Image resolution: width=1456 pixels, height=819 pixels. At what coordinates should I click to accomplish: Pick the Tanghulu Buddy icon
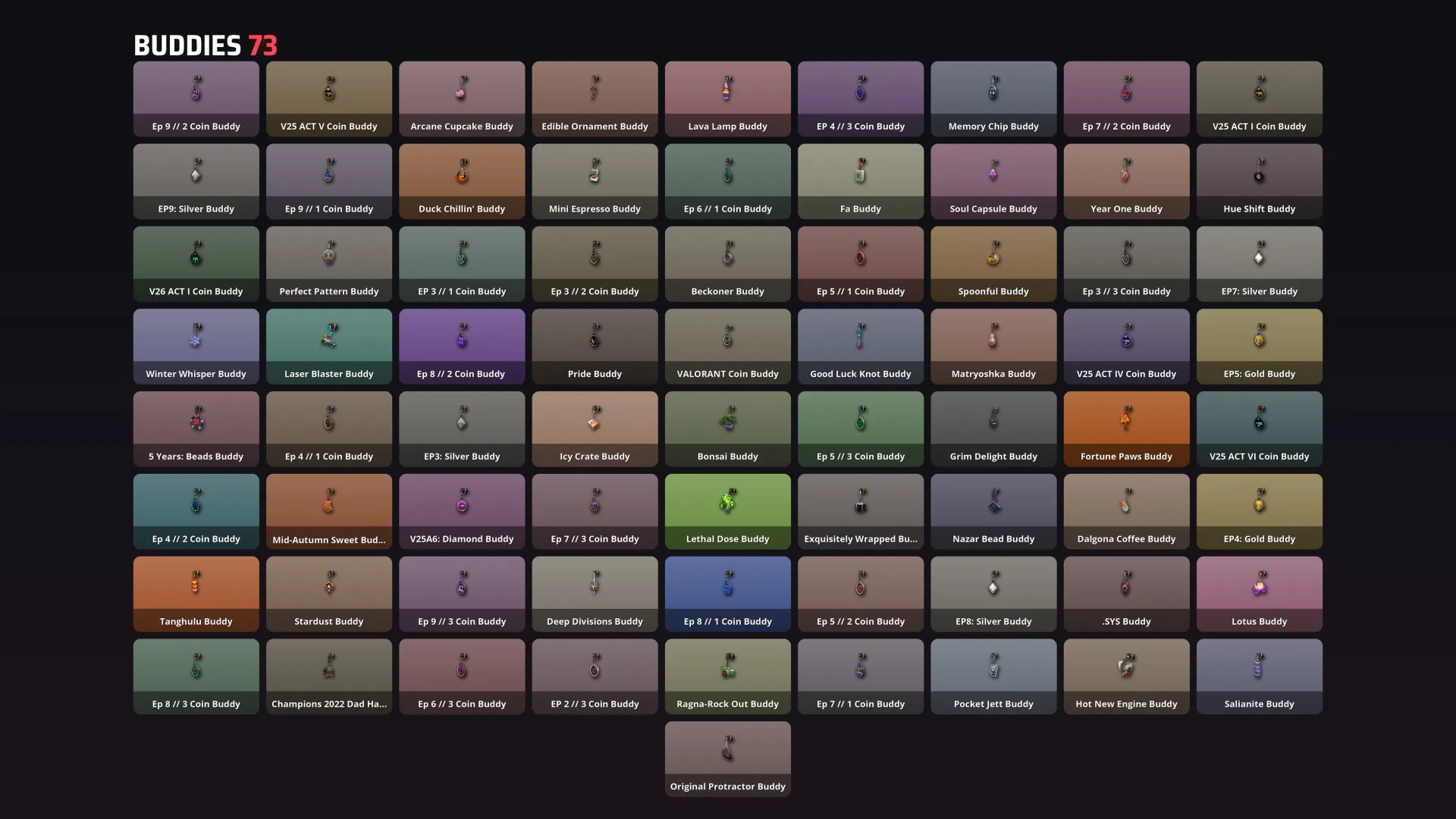click(x=196, y=584)
